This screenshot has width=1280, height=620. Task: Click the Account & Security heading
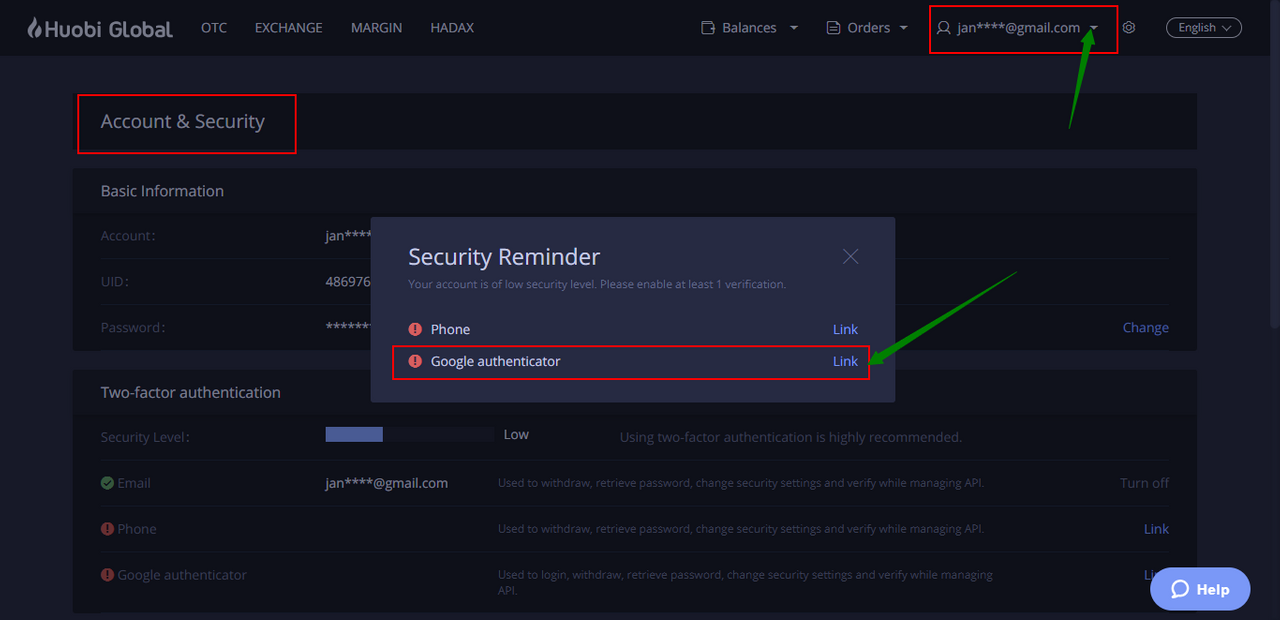[183, 122]
